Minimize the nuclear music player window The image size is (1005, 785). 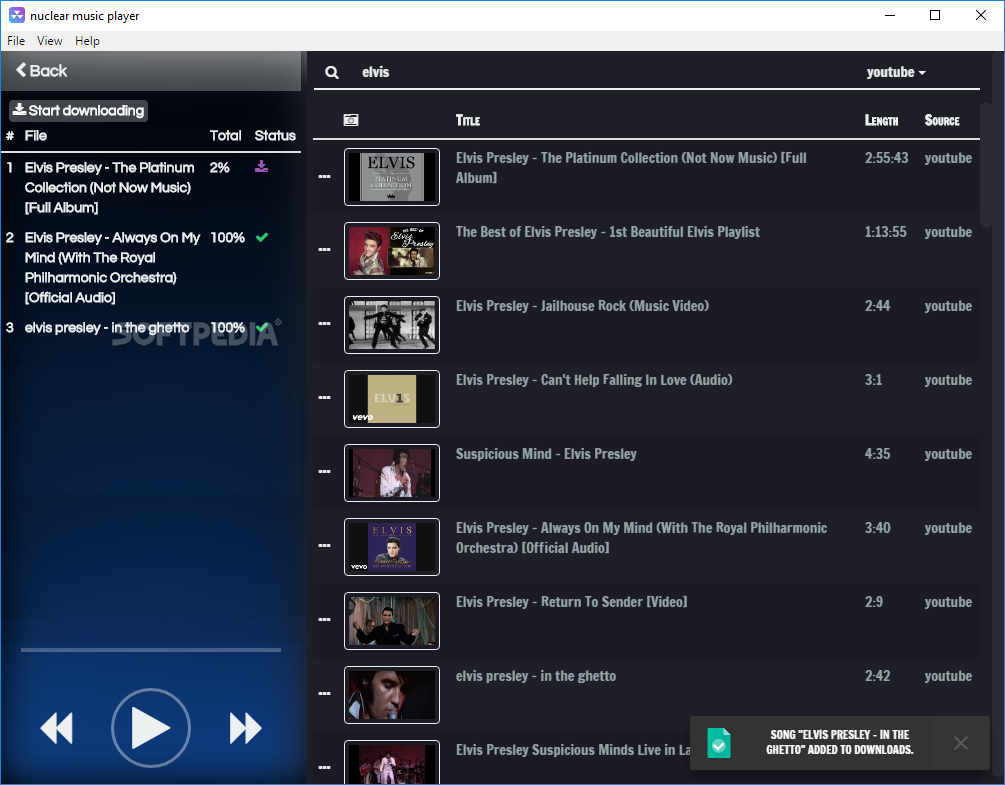(x=890, y=15)
